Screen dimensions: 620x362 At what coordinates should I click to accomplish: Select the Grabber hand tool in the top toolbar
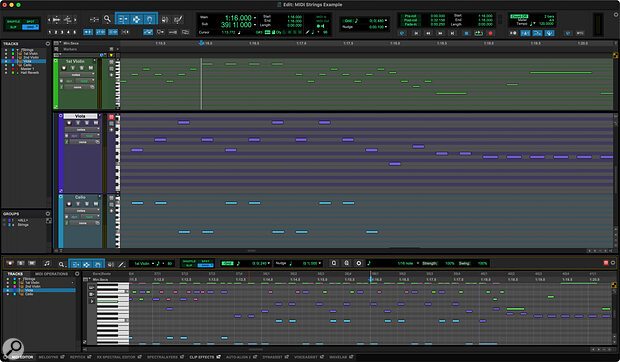(149, 19)
